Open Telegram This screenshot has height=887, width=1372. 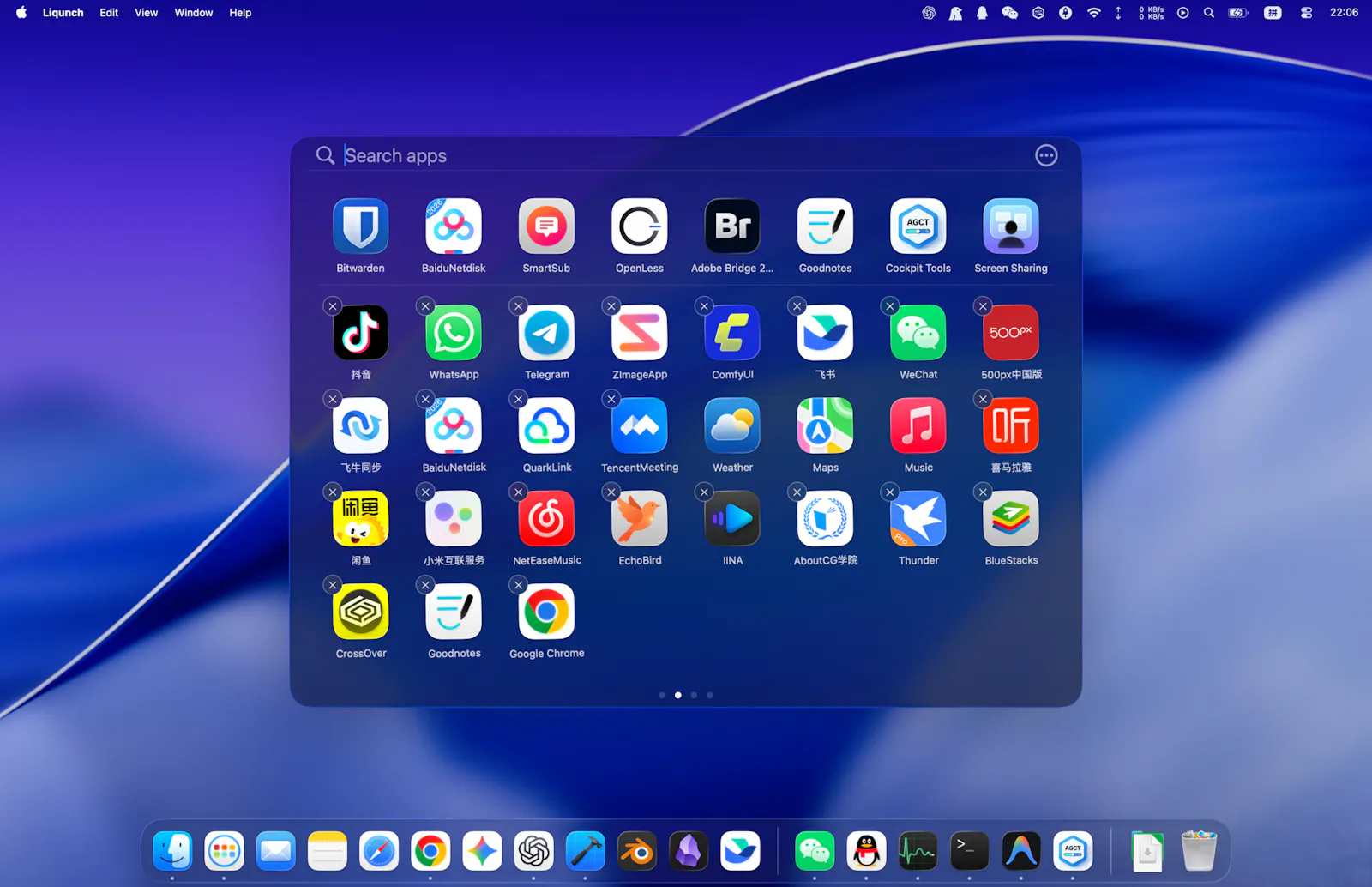[546, 333]
